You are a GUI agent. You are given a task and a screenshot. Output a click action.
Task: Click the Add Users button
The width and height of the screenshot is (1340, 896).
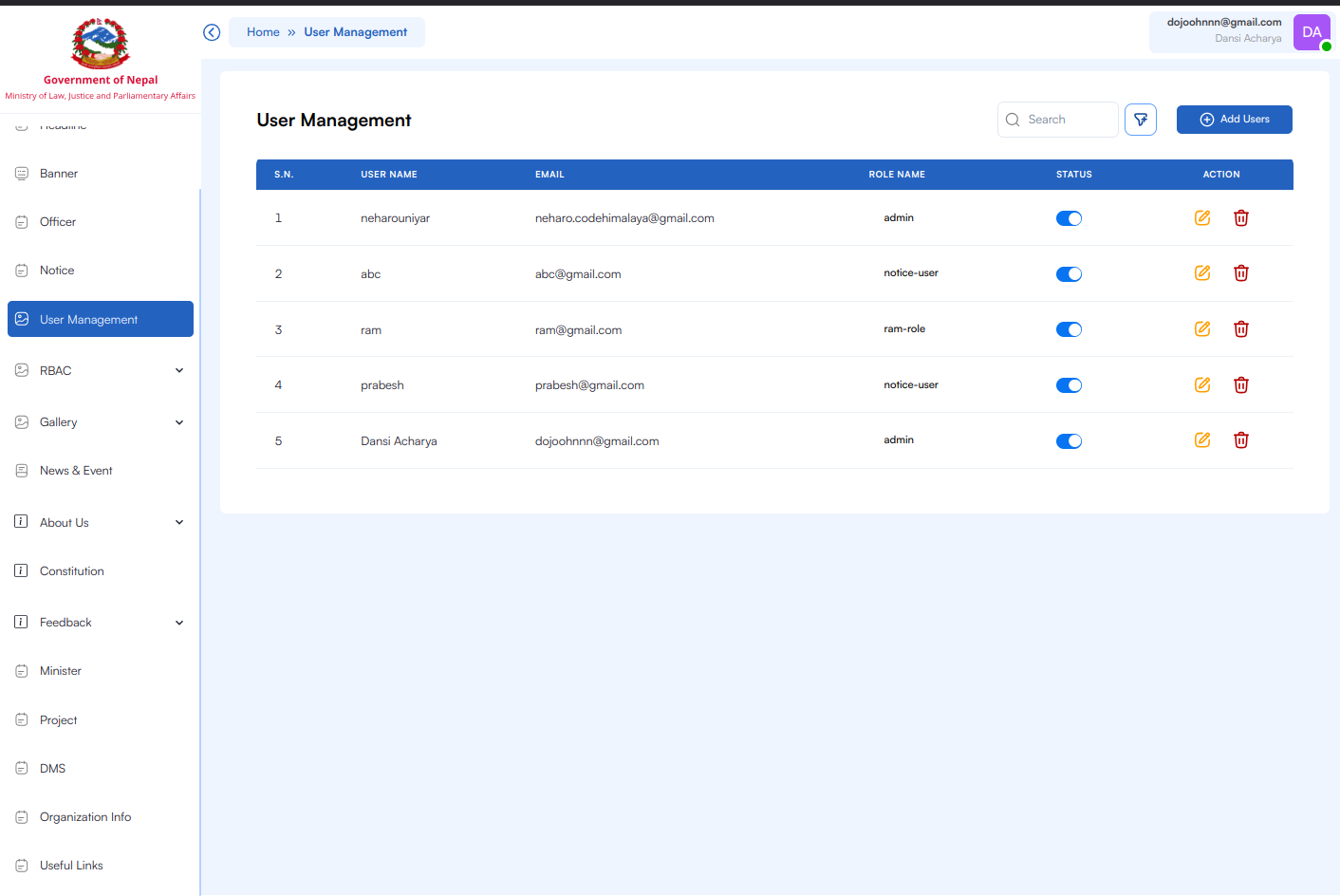(1234, 120)
